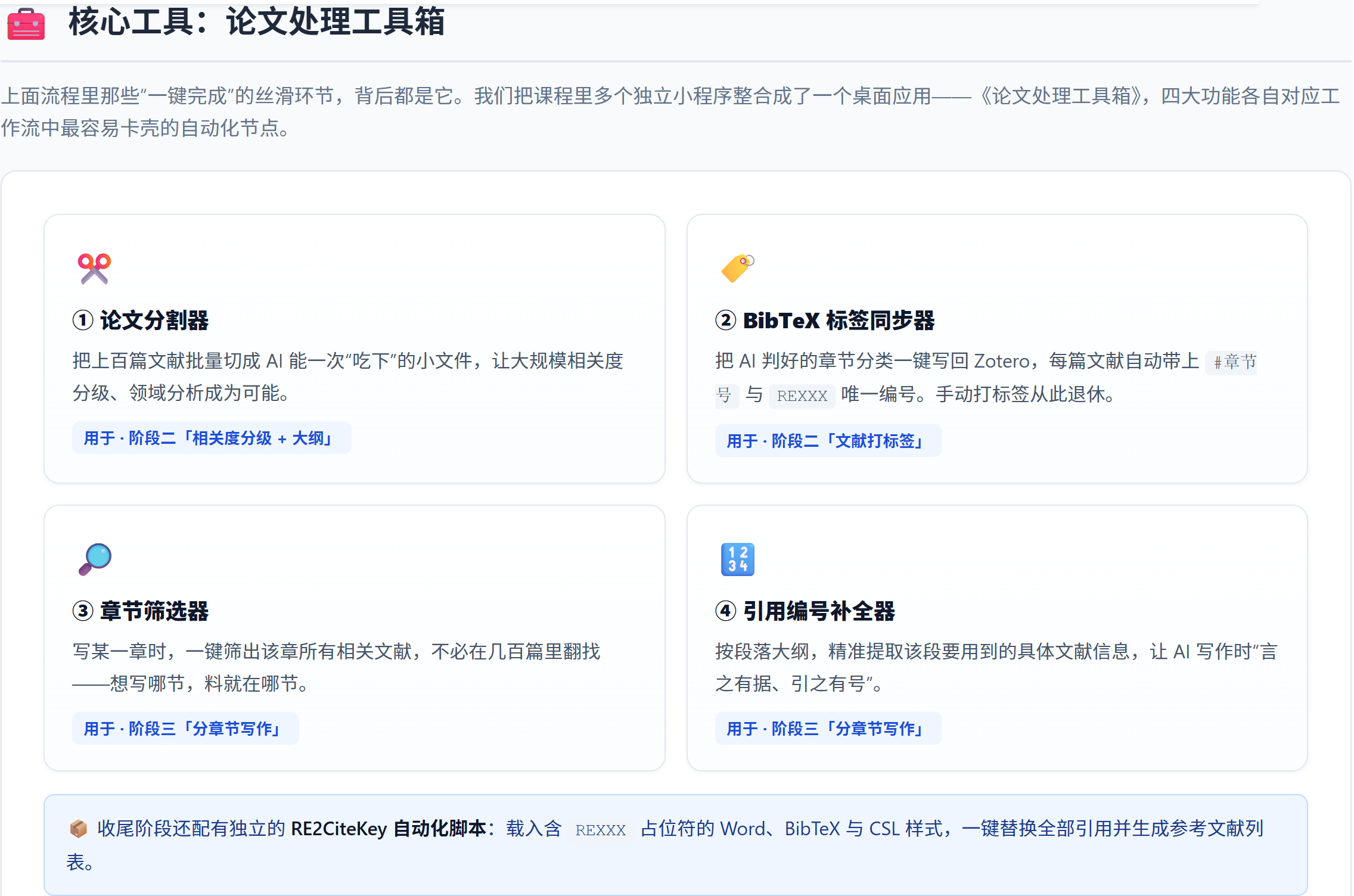Click the description 写某一章时 in 章节筛选器 card
This screenshot has width=1354, height=896.
coord(337,667)
